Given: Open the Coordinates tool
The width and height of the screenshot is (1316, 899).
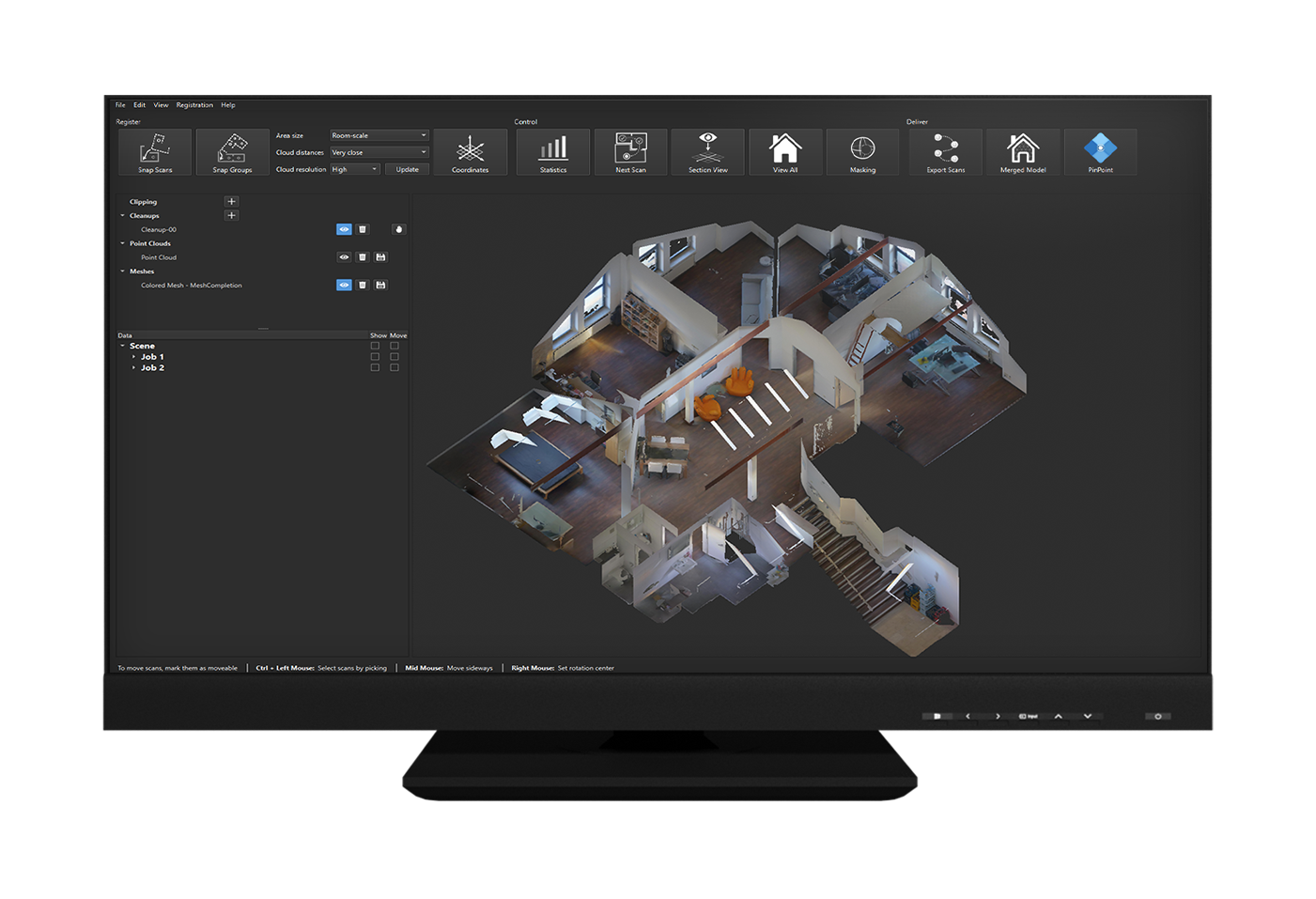Looking at the screenshot, I should pos(470,151).
